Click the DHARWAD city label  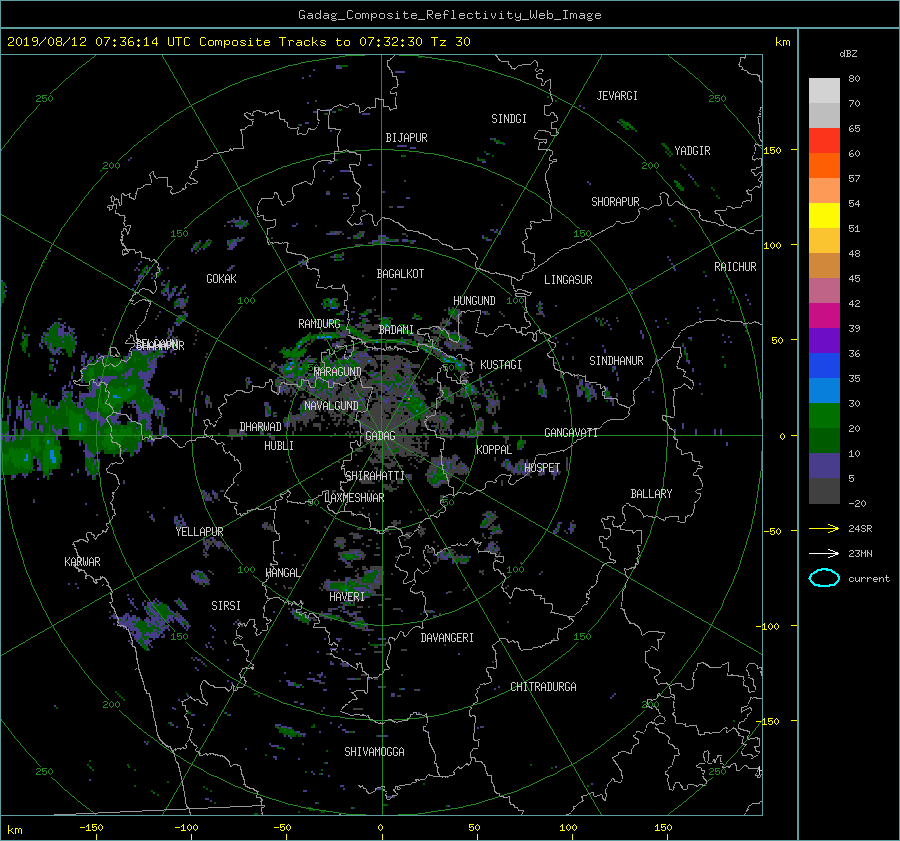point(260,427)
